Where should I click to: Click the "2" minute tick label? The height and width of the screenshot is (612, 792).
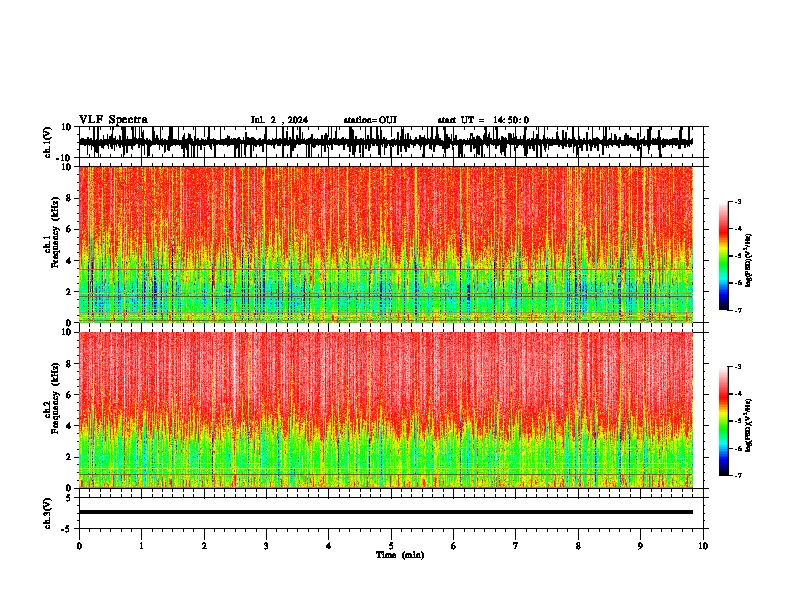point(204,546)
